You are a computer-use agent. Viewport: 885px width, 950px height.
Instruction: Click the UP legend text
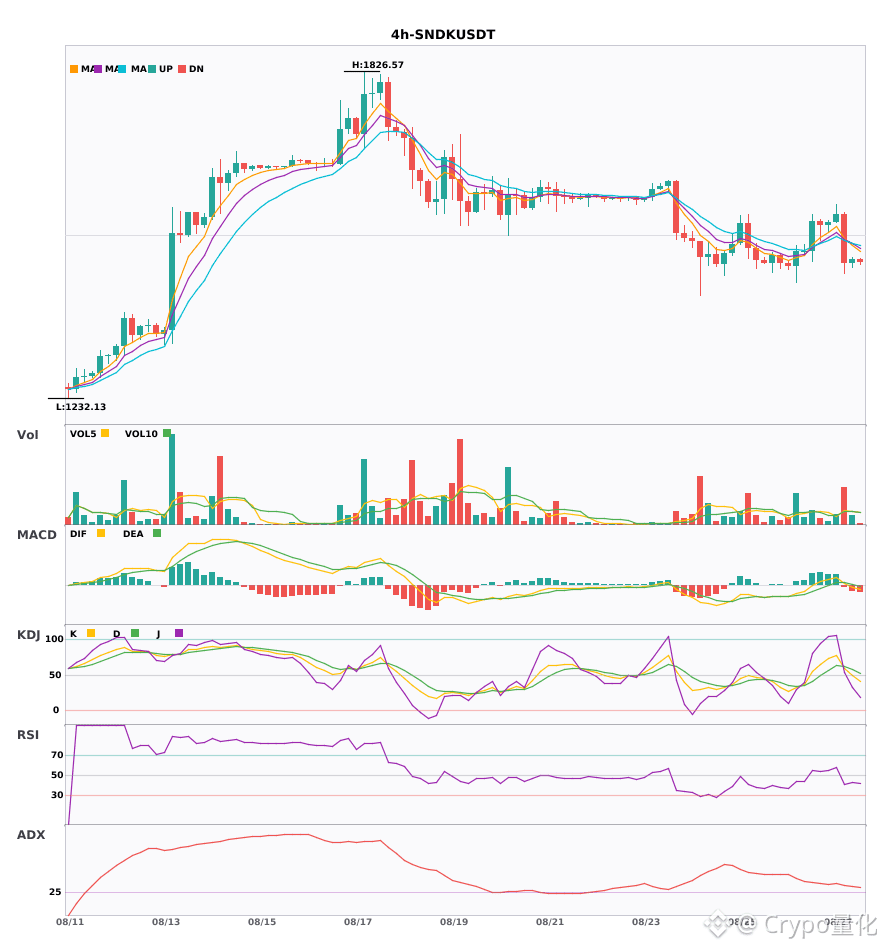click(166, 69)
